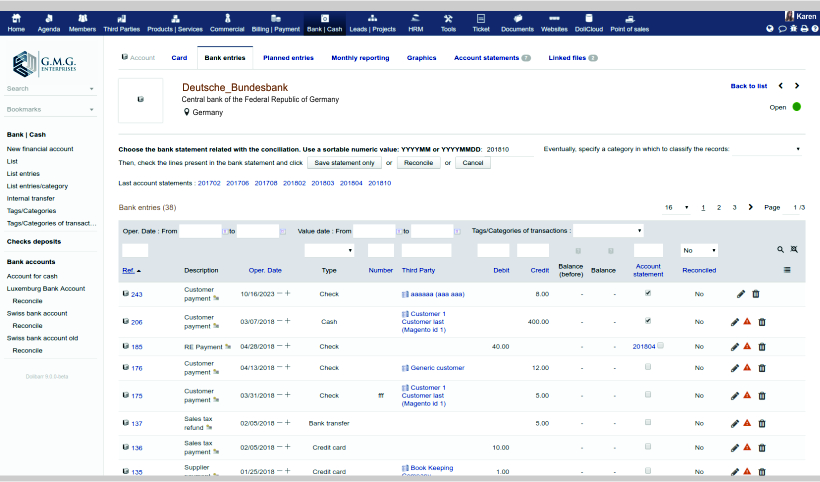Open the page size dropdown showing 16
The width and height of the screenshot is (820, 482).
pos(677,207)
